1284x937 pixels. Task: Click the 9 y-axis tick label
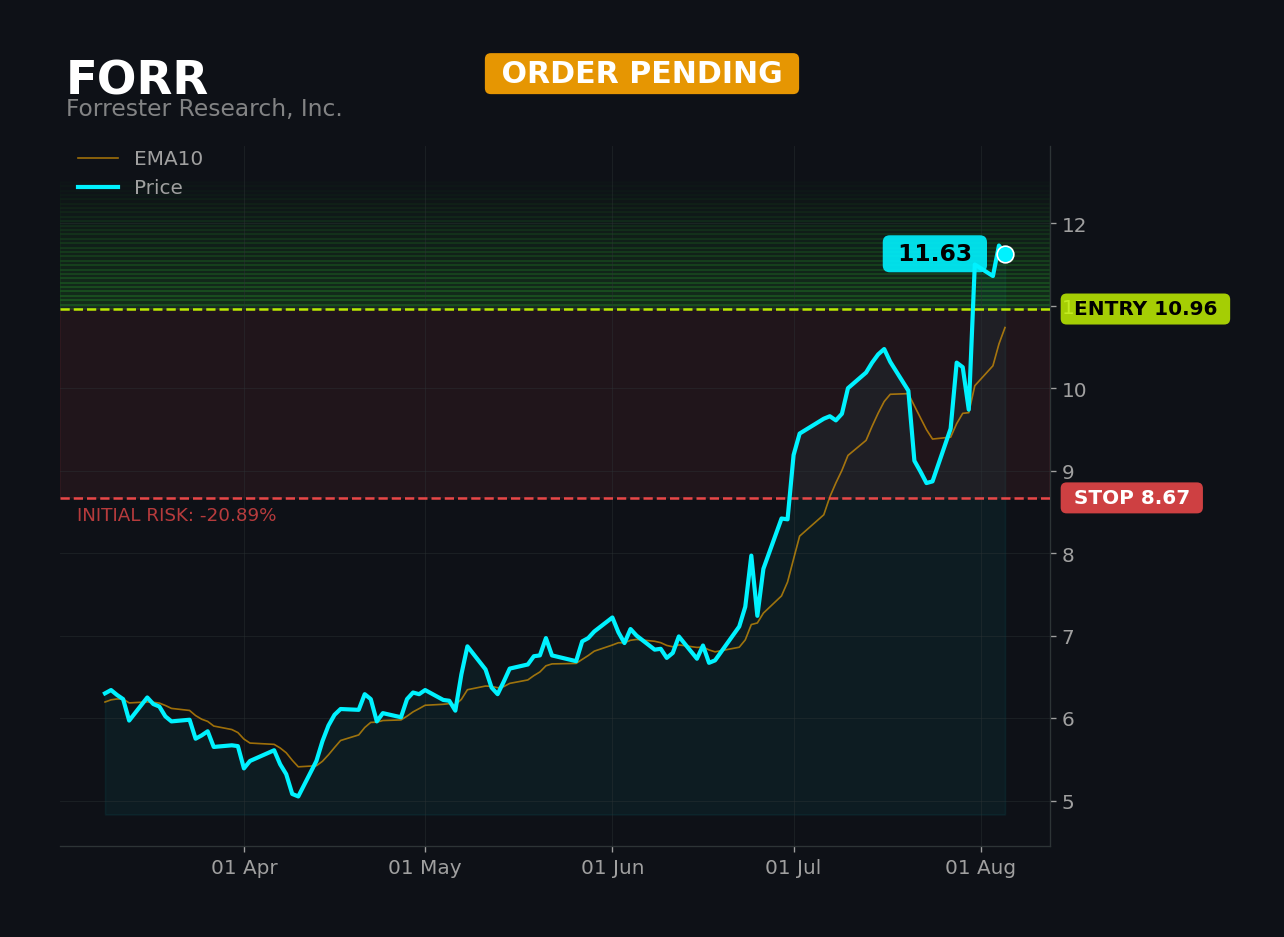point(1068,472)
